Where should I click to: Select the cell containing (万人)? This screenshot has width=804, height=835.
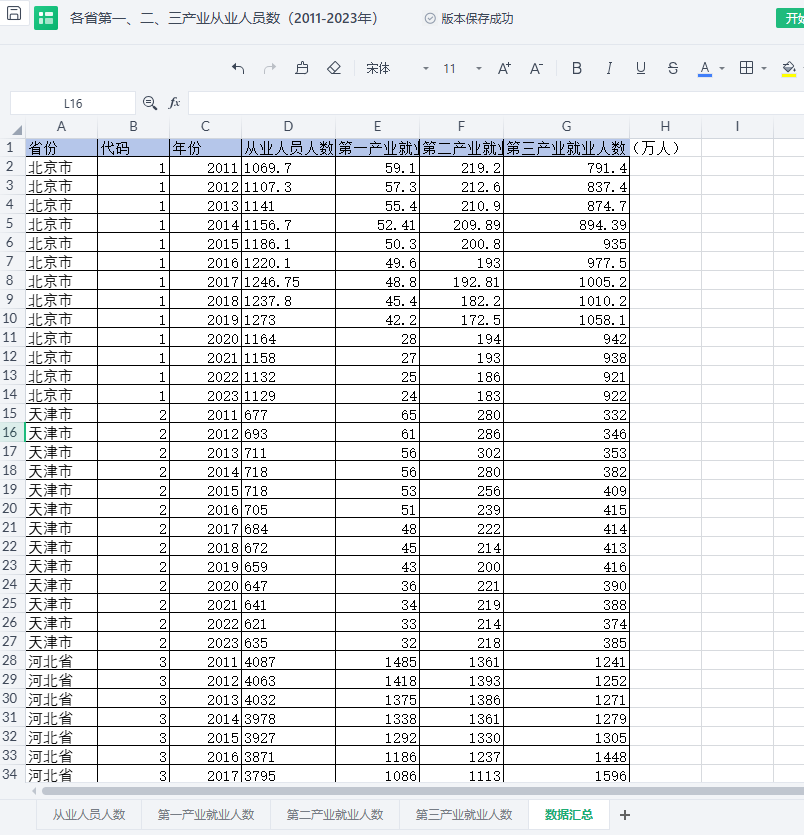click(665, 148)
